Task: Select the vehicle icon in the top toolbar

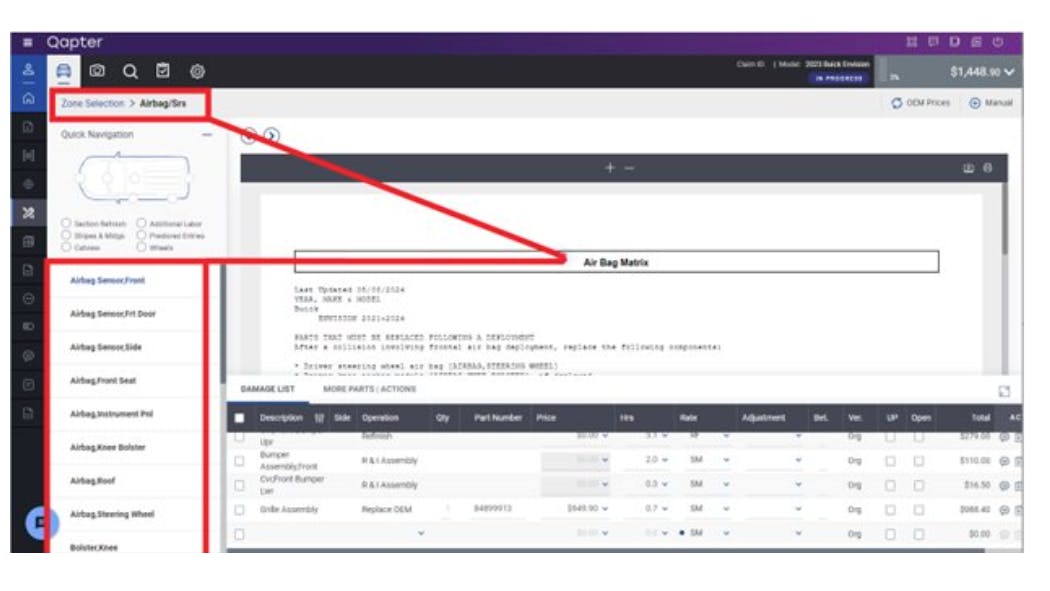Action: tap(60, 70)
